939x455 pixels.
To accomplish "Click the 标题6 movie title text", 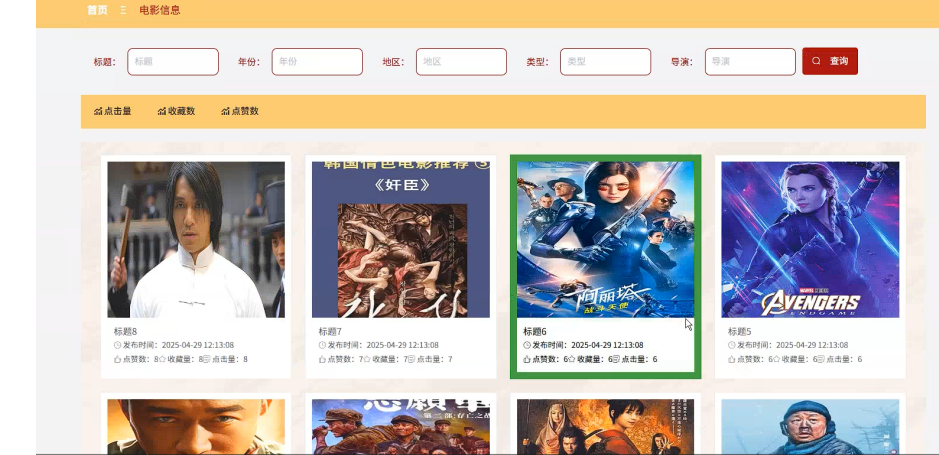I will click(x=535, y=332).
